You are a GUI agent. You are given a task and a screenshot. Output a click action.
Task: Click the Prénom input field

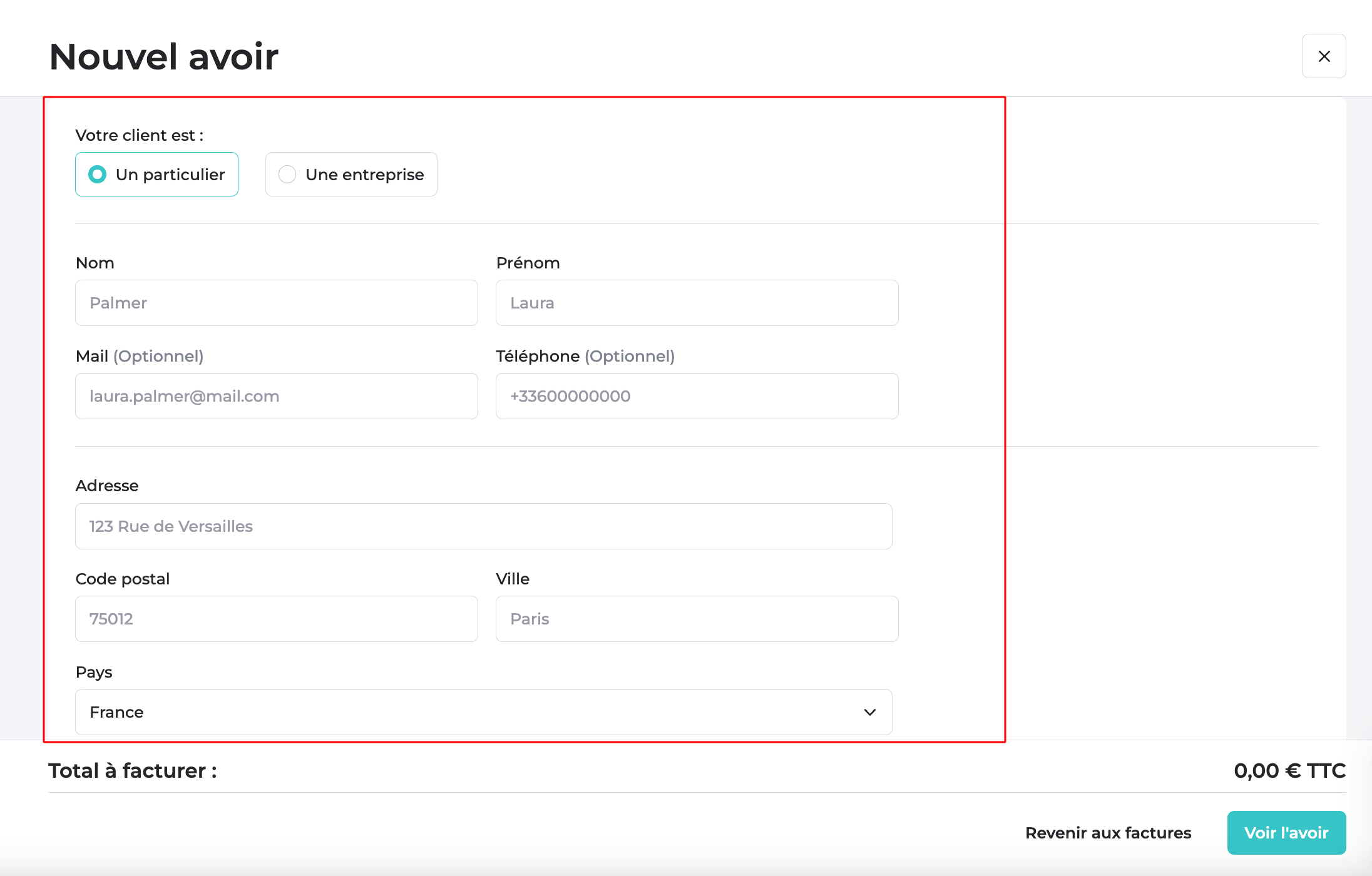697,303
